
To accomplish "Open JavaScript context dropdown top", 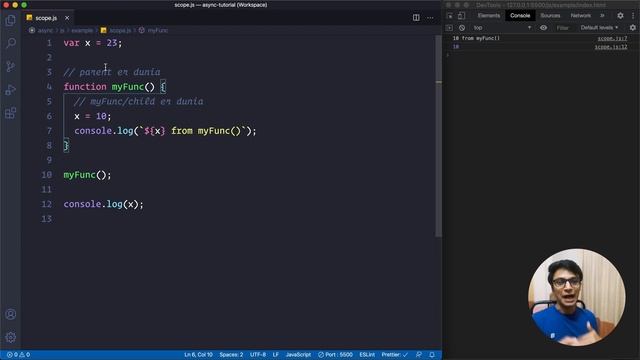I will (x=502, y=28).
